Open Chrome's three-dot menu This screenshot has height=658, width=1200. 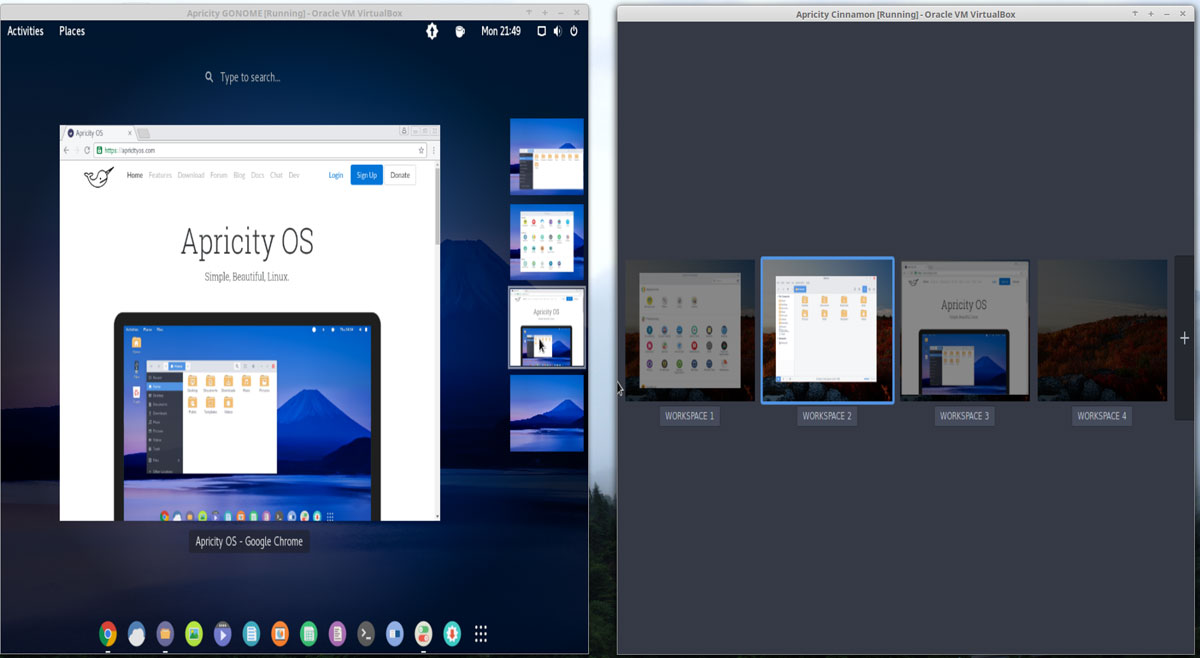coord(434,150)
